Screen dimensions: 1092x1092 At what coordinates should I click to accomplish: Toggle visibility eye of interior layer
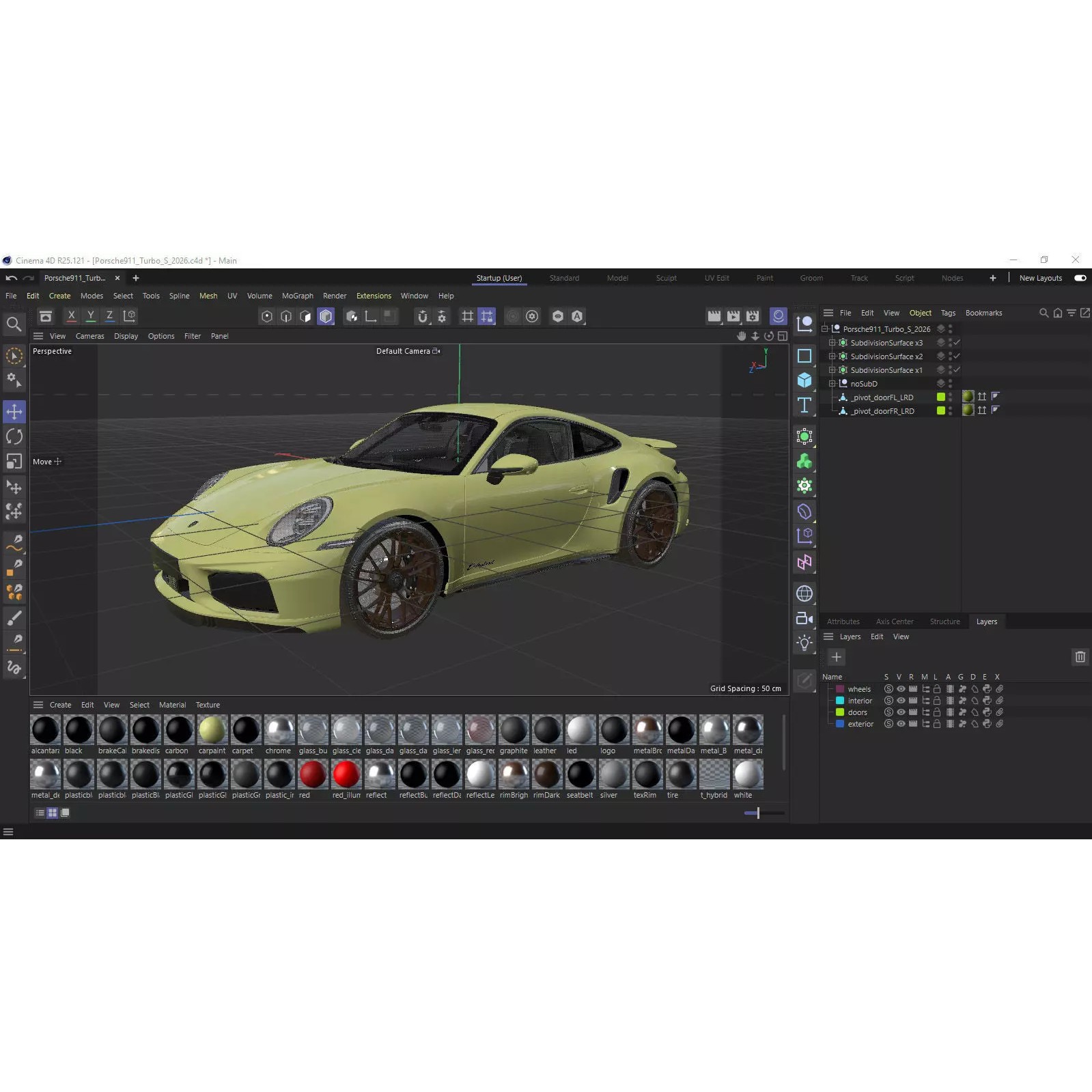coord(901,701)
